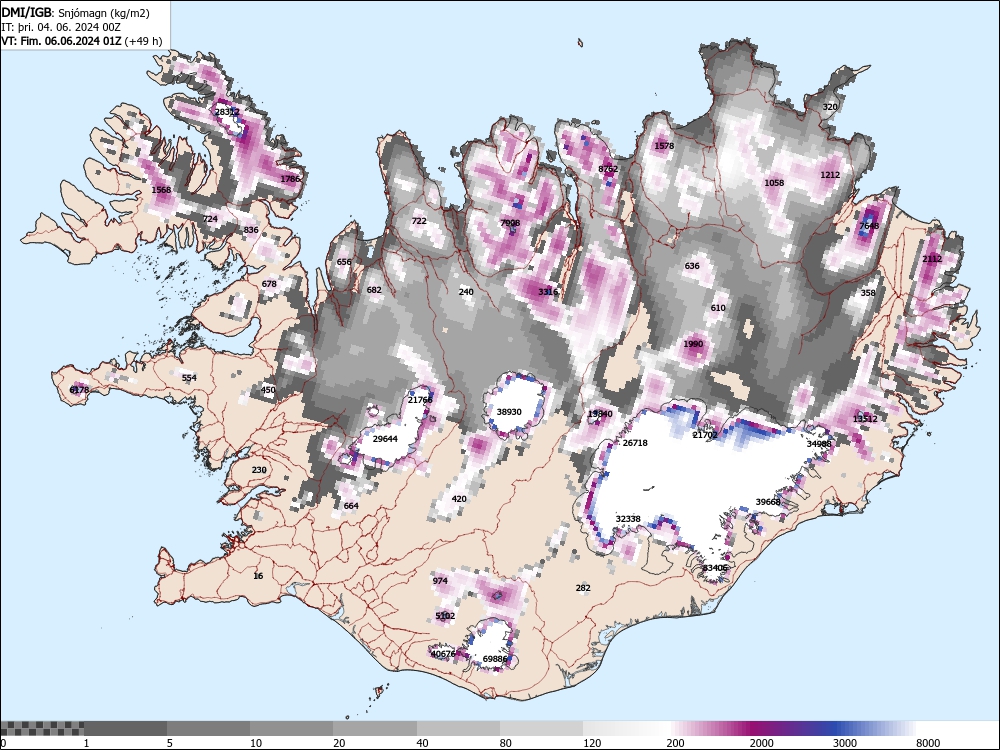Image resolution: width=1000 pixels, height=750 pixels.
Task: Select the dark gray 1 to 5 legend segment
Action: point(126,729)
